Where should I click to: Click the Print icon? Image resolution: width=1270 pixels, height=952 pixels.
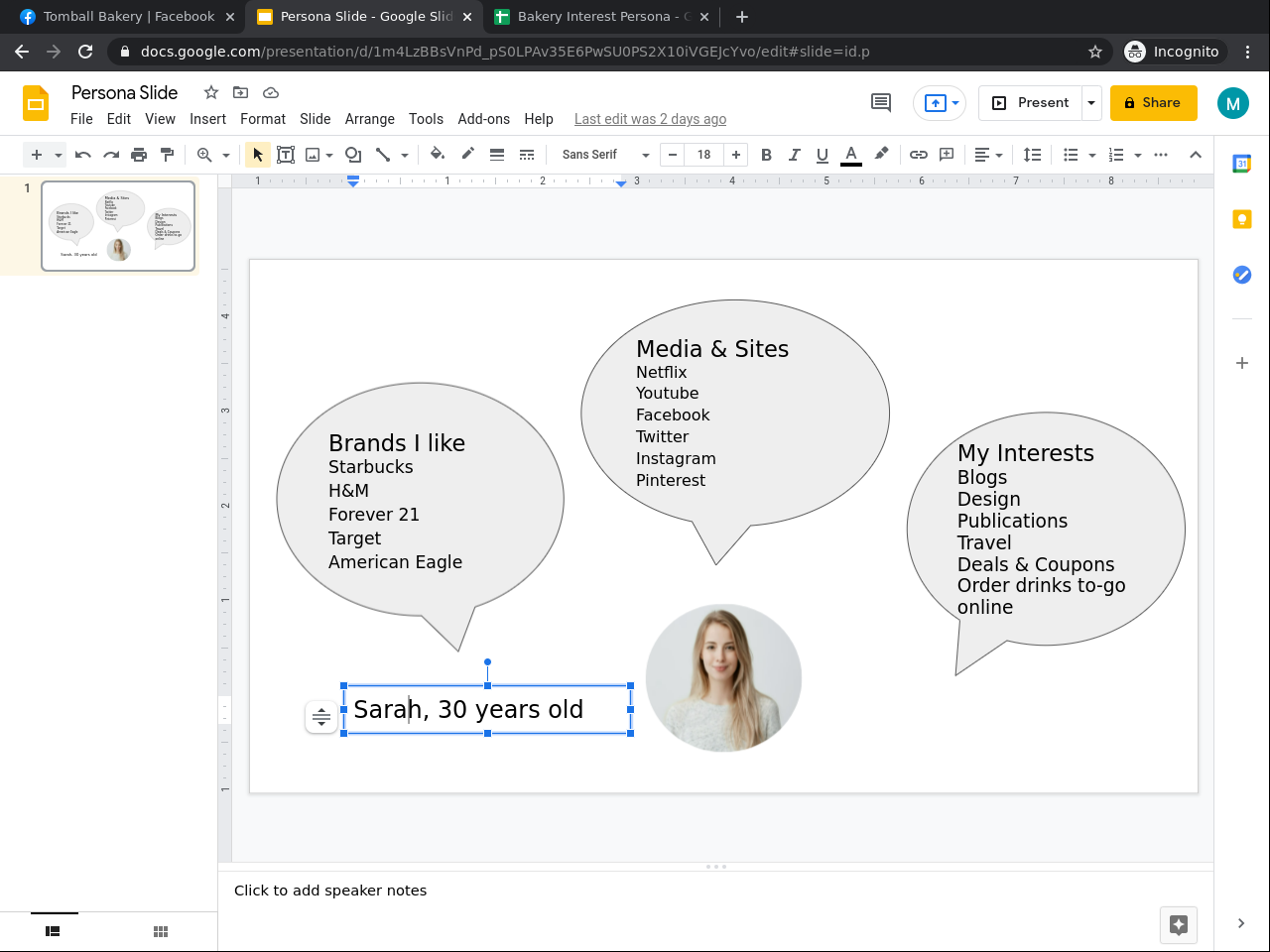pyautogui.click(x=139, y=155)
